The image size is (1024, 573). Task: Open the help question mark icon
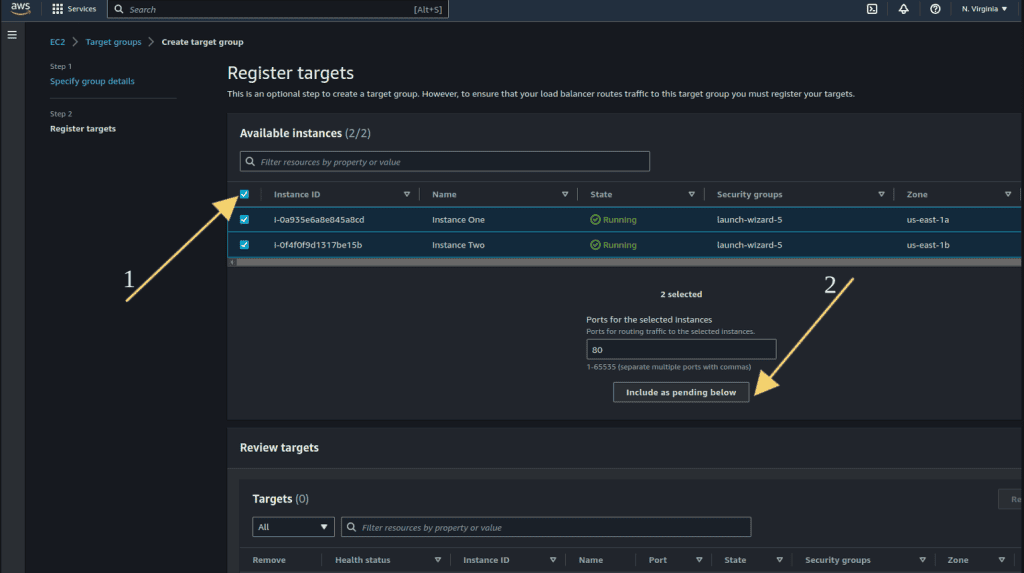pos(935,9)
